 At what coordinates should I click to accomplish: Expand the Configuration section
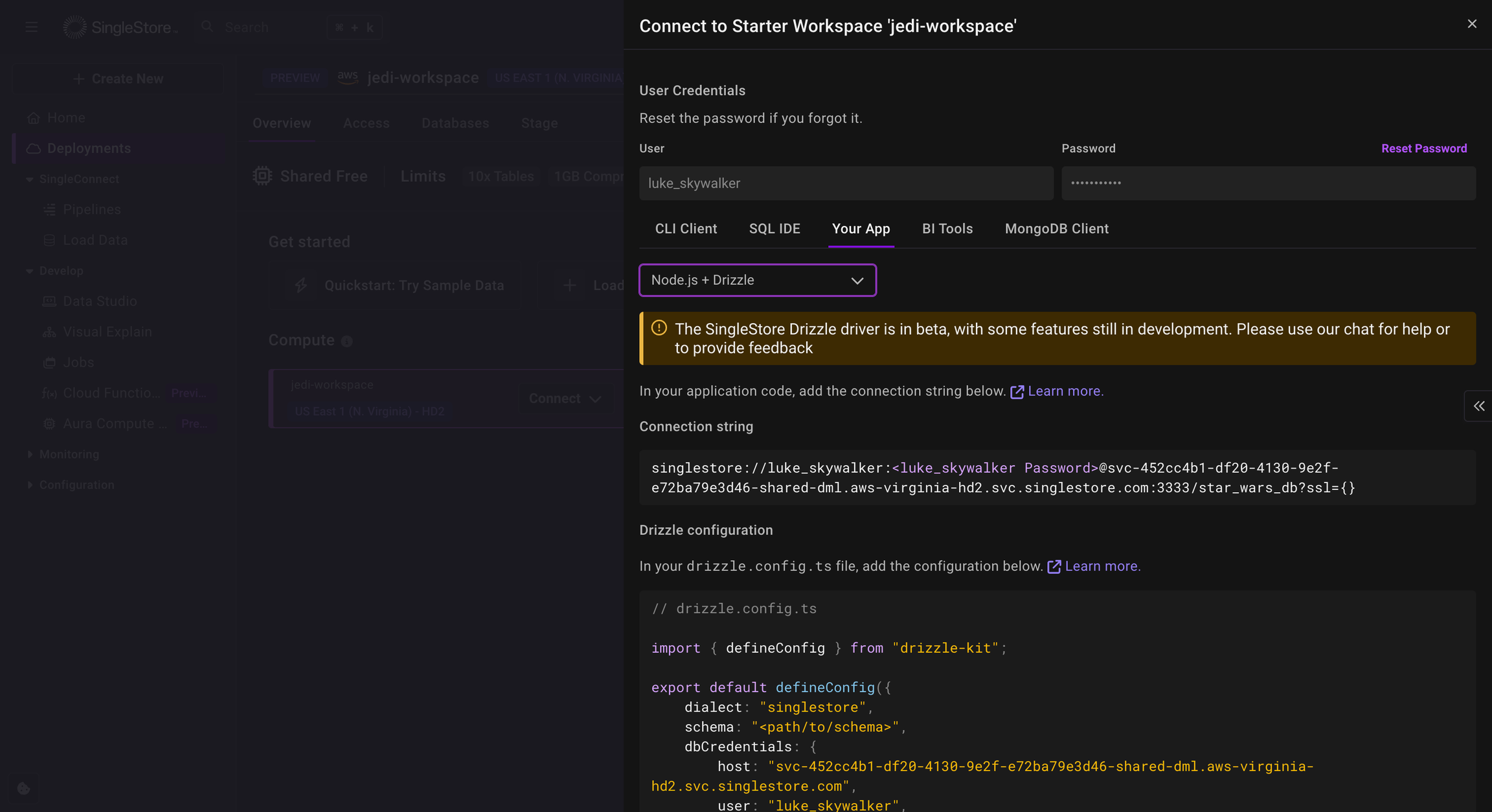coord(76,484)
